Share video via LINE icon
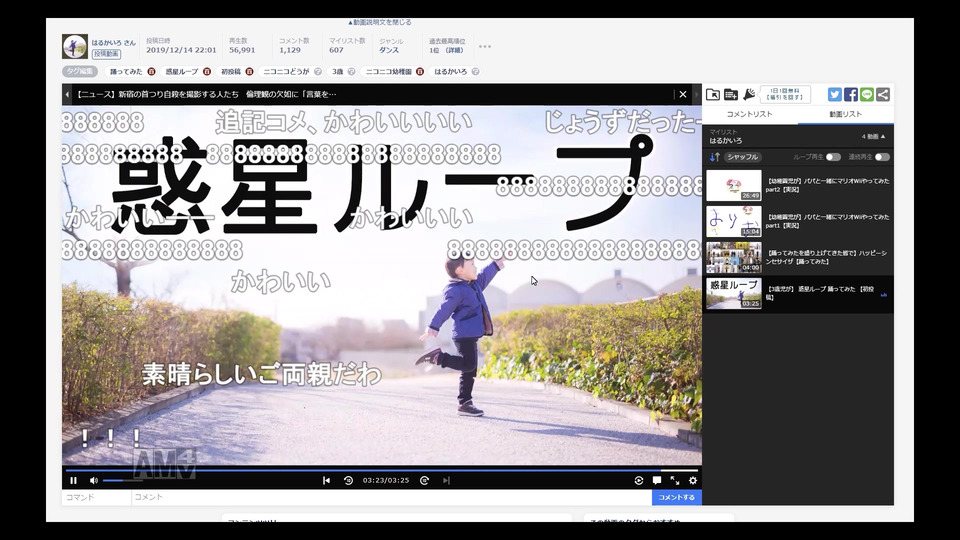 [x=866, y=94]
